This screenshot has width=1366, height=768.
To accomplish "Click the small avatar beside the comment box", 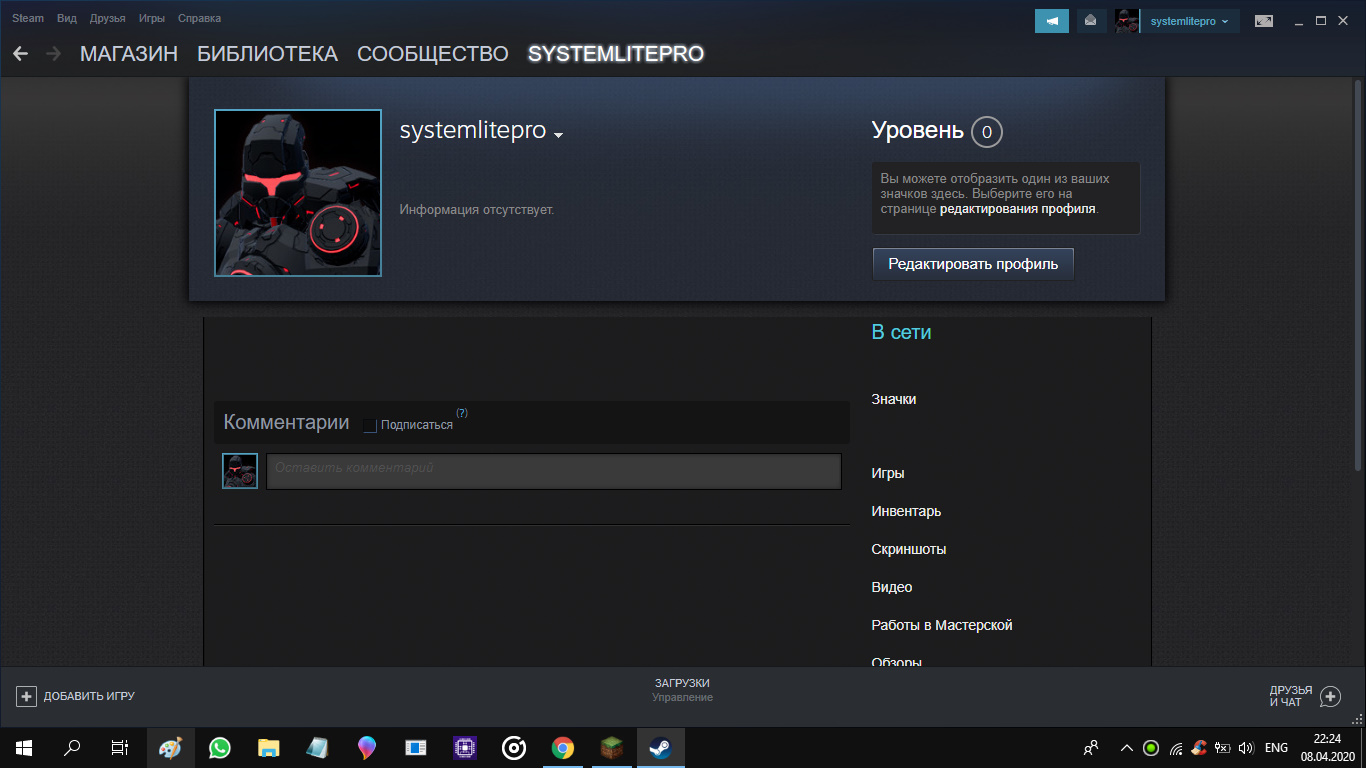I will (x=240, y=471).
